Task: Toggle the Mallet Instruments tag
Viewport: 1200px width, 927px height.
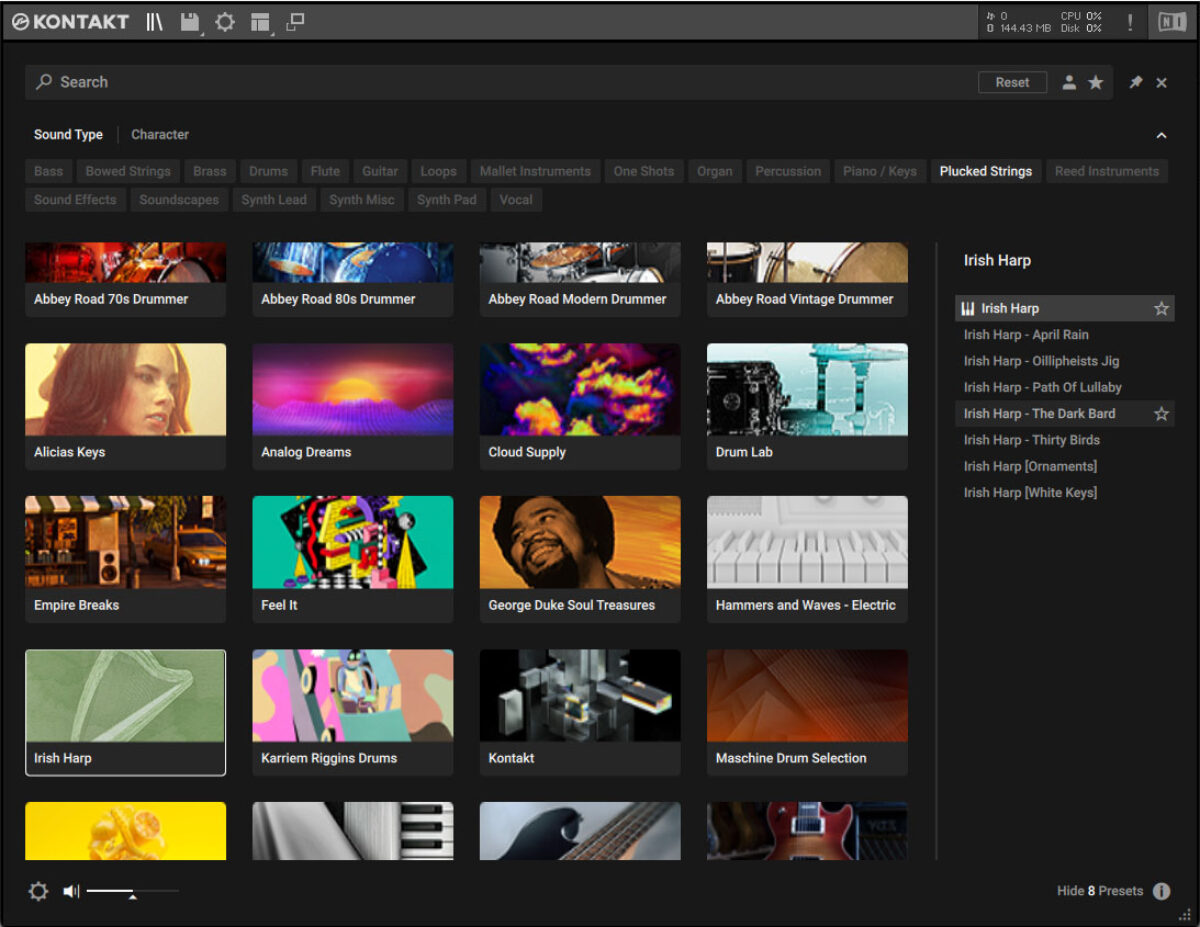Action: (535, 171)
